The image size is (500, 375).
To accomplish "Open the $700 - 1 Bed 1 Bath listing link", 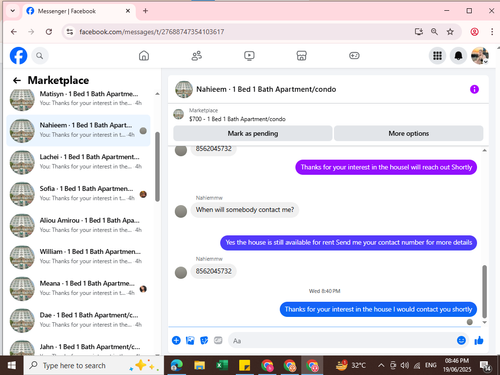I will pos(237,119).
